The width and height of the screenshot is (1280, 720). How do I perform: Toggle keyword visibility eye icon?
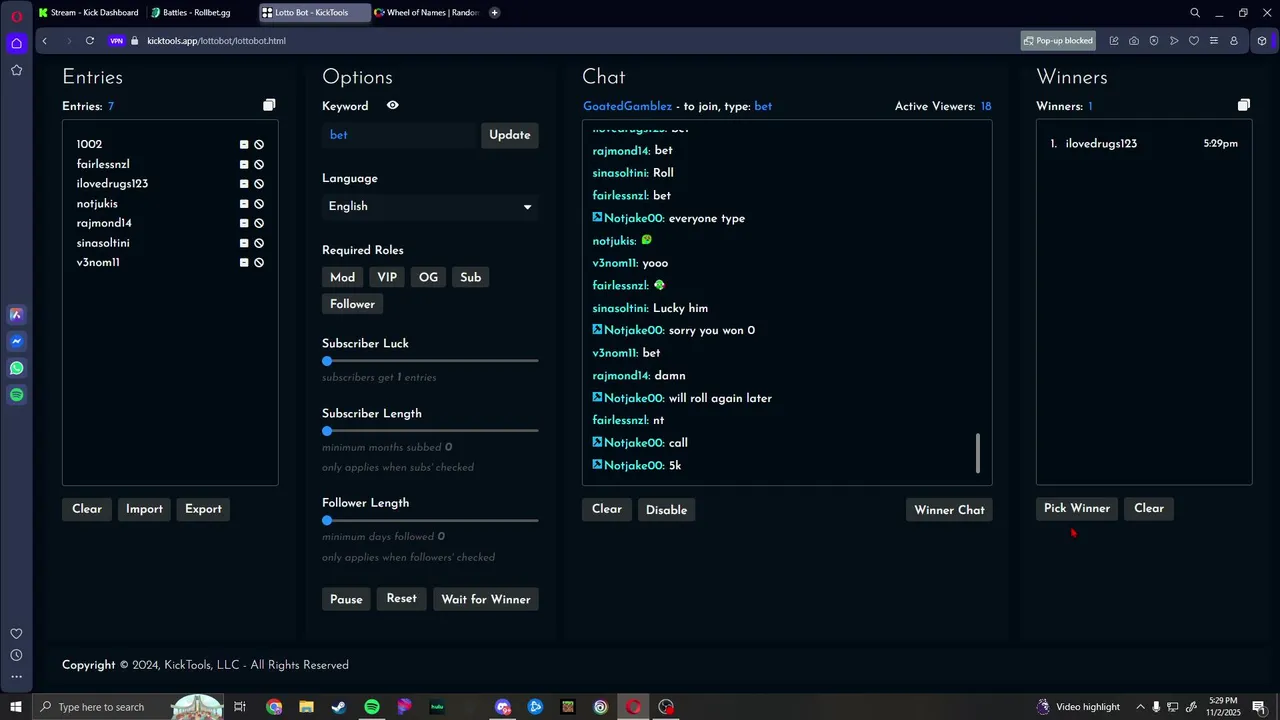tap(393, 105)
